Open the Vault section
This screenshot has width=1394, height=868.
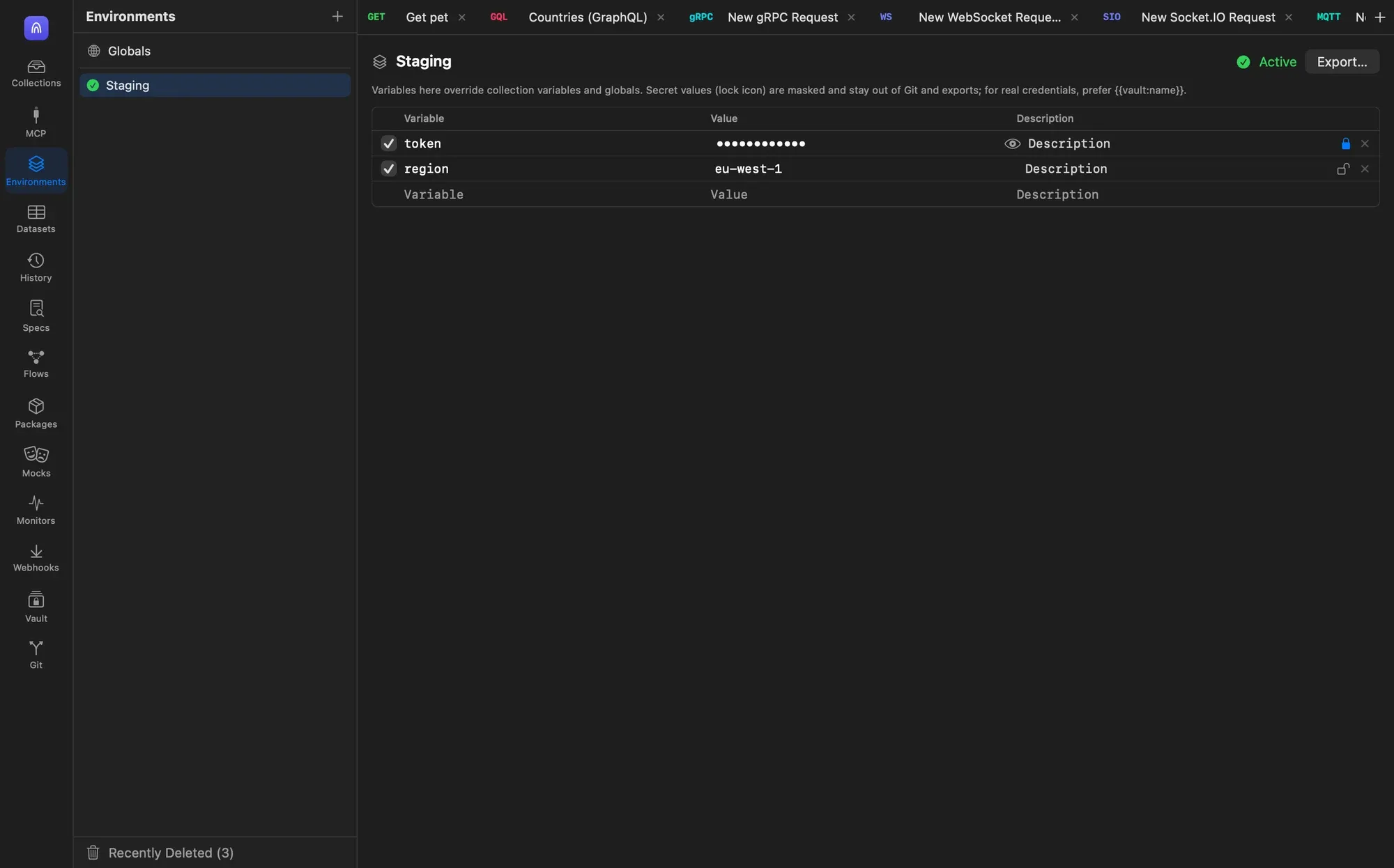(x=36, y=607)
